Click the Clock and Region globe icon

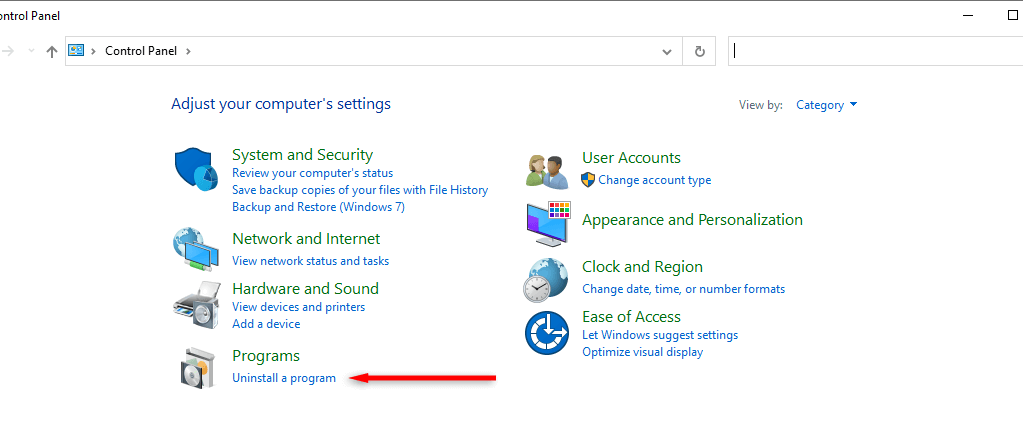click(x=547, y=279)
